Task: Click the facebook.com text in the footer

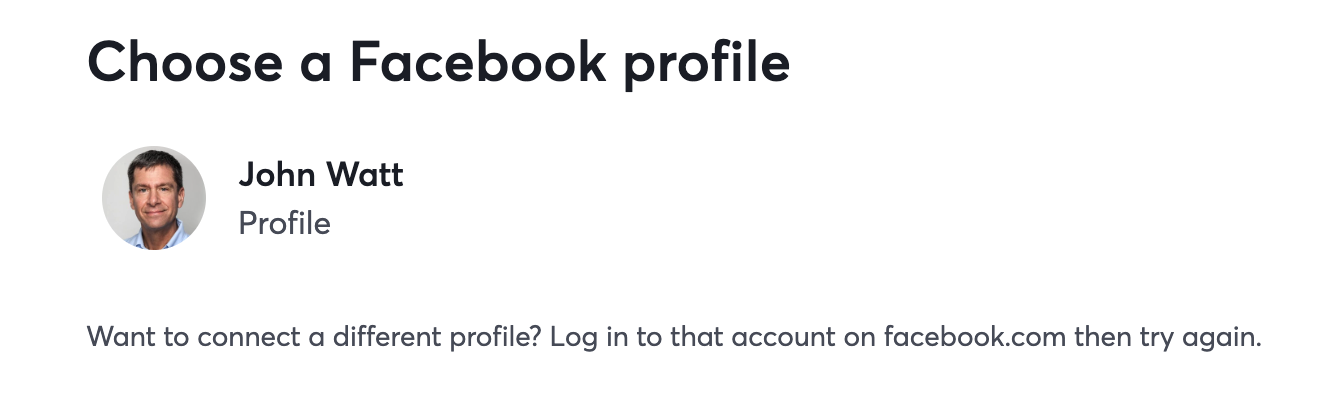Action: (974, 336)
